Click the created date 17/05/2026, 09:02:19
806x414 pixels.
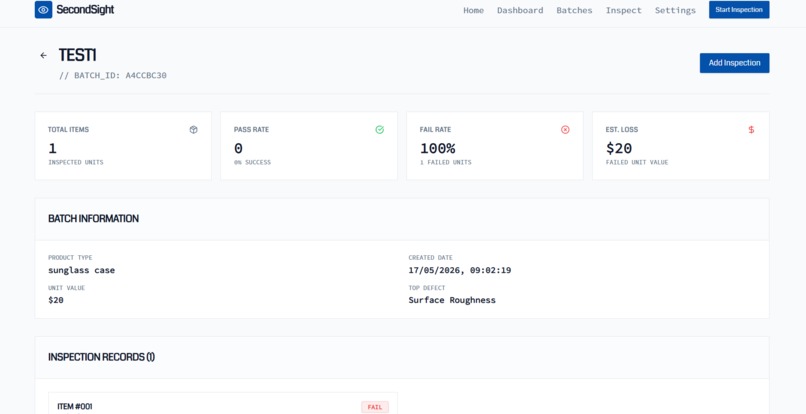point(460,271)
